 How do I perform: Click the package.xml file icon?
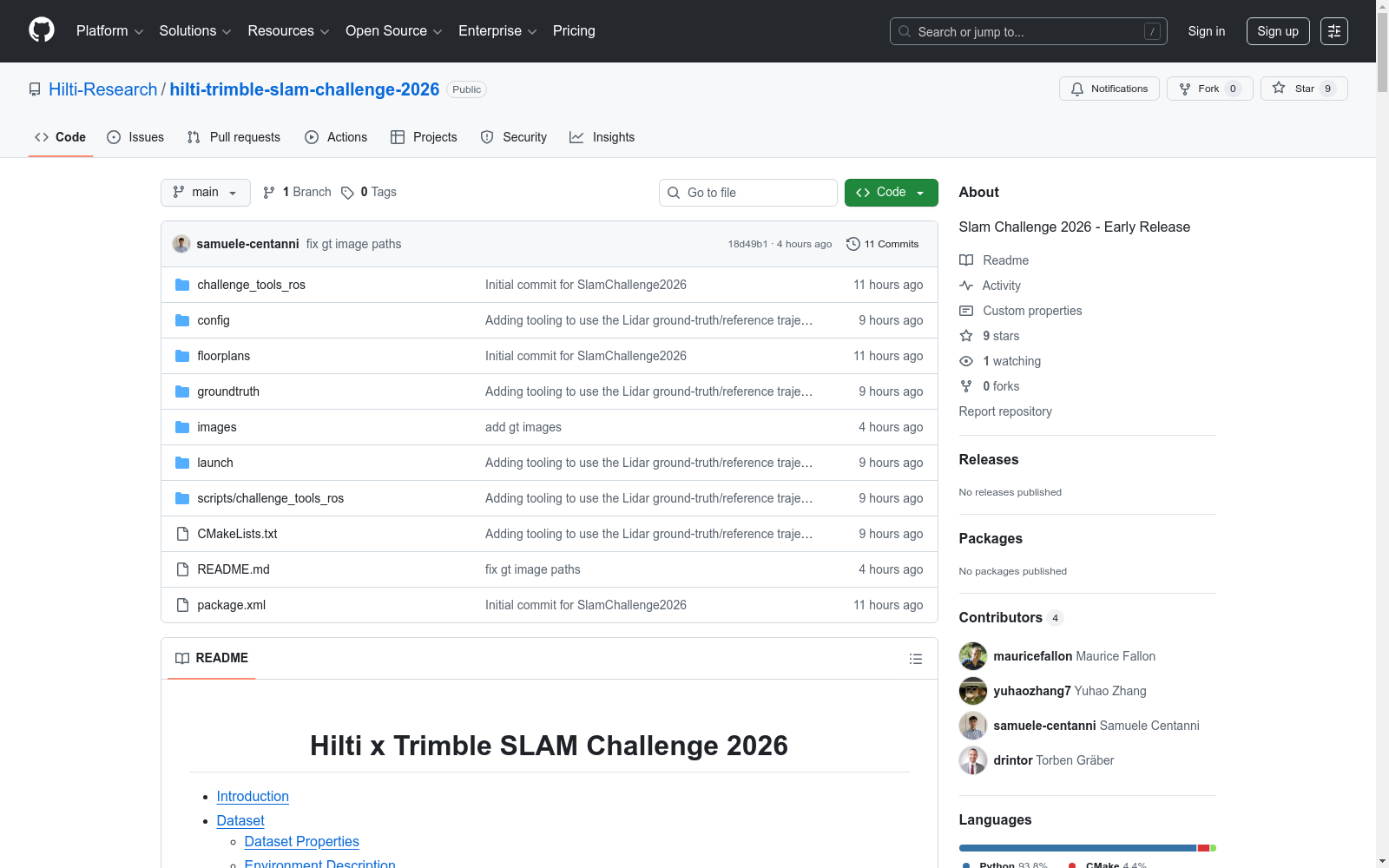[x=182, y=605]
